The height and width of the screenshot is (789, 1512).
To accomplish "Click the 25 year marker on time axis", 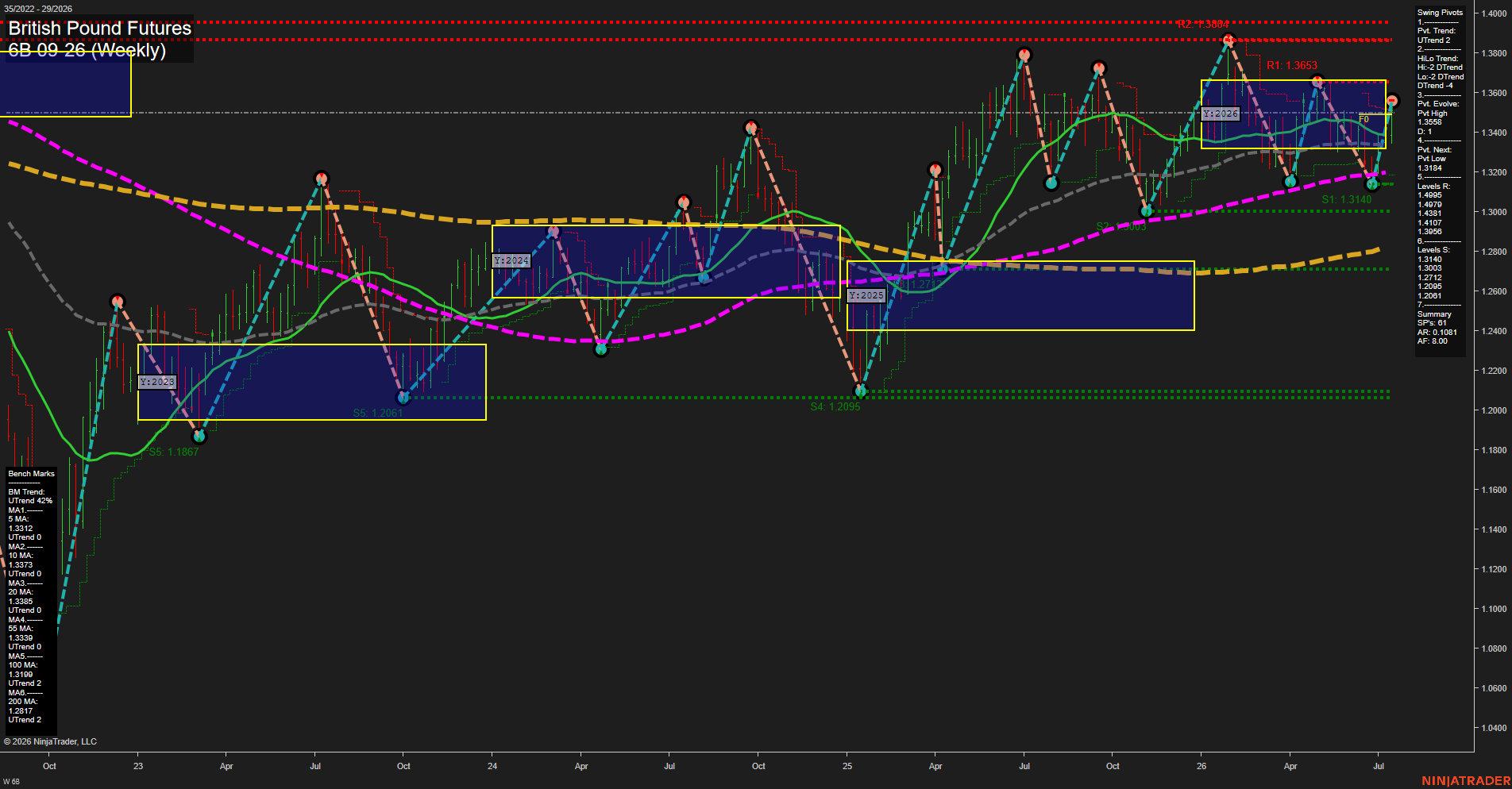I will coord(847,766).
